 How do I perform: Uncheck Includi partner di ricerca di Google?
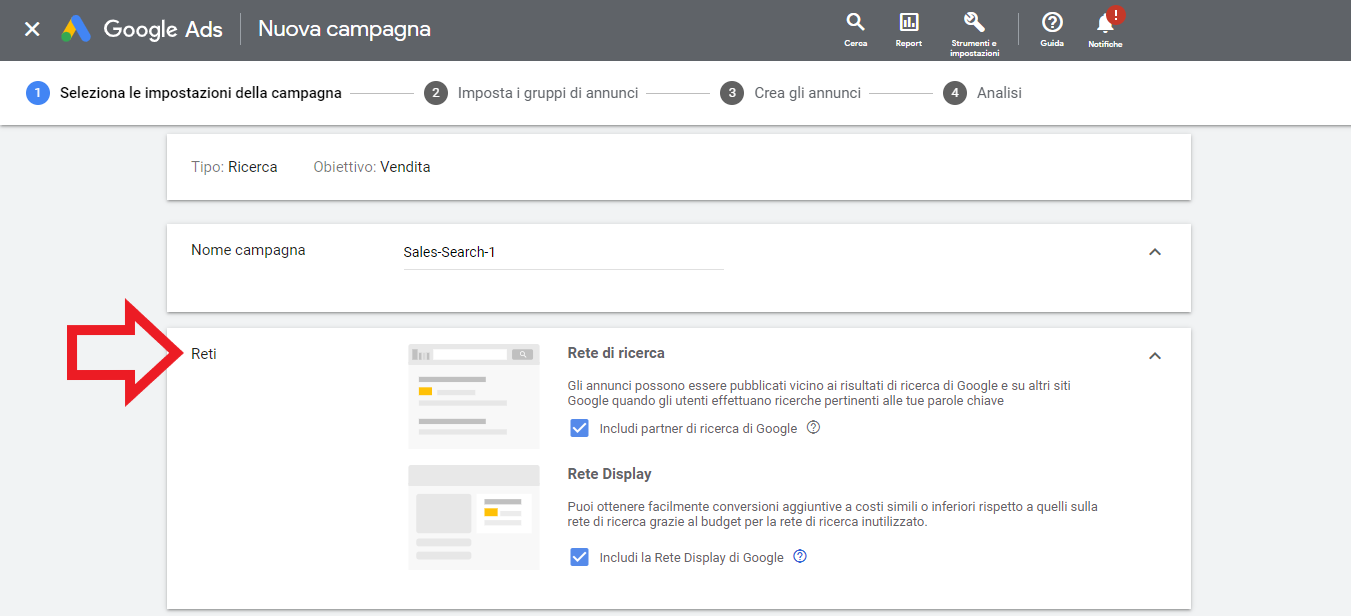tap(579, 428)
